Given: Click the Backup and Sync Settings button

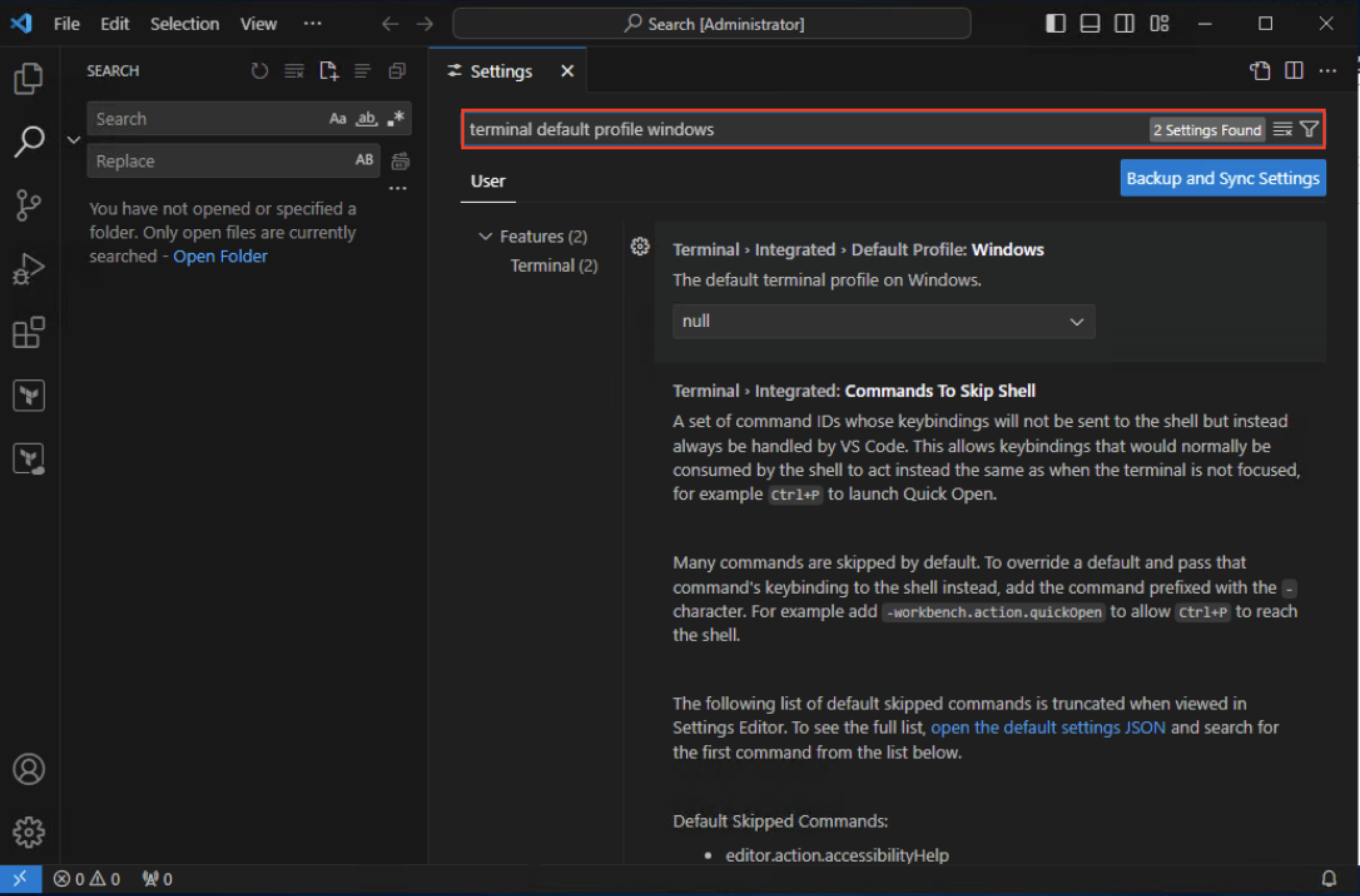Looking at the screenshot, I should coord(1222,178).
